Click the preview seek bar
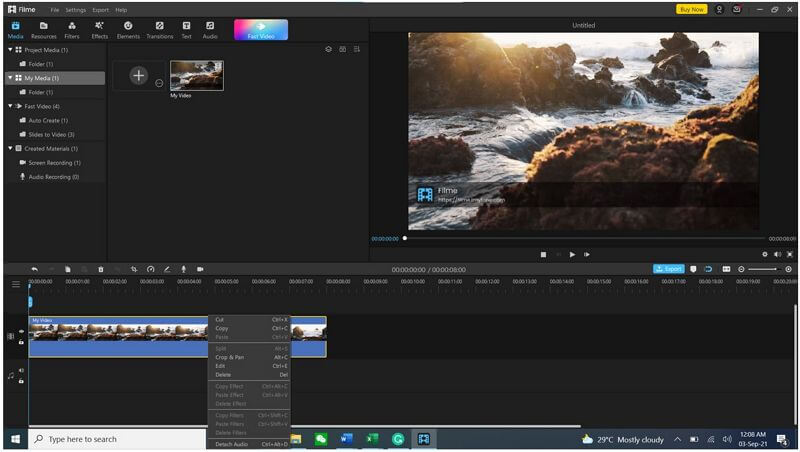 click(585, 238)
